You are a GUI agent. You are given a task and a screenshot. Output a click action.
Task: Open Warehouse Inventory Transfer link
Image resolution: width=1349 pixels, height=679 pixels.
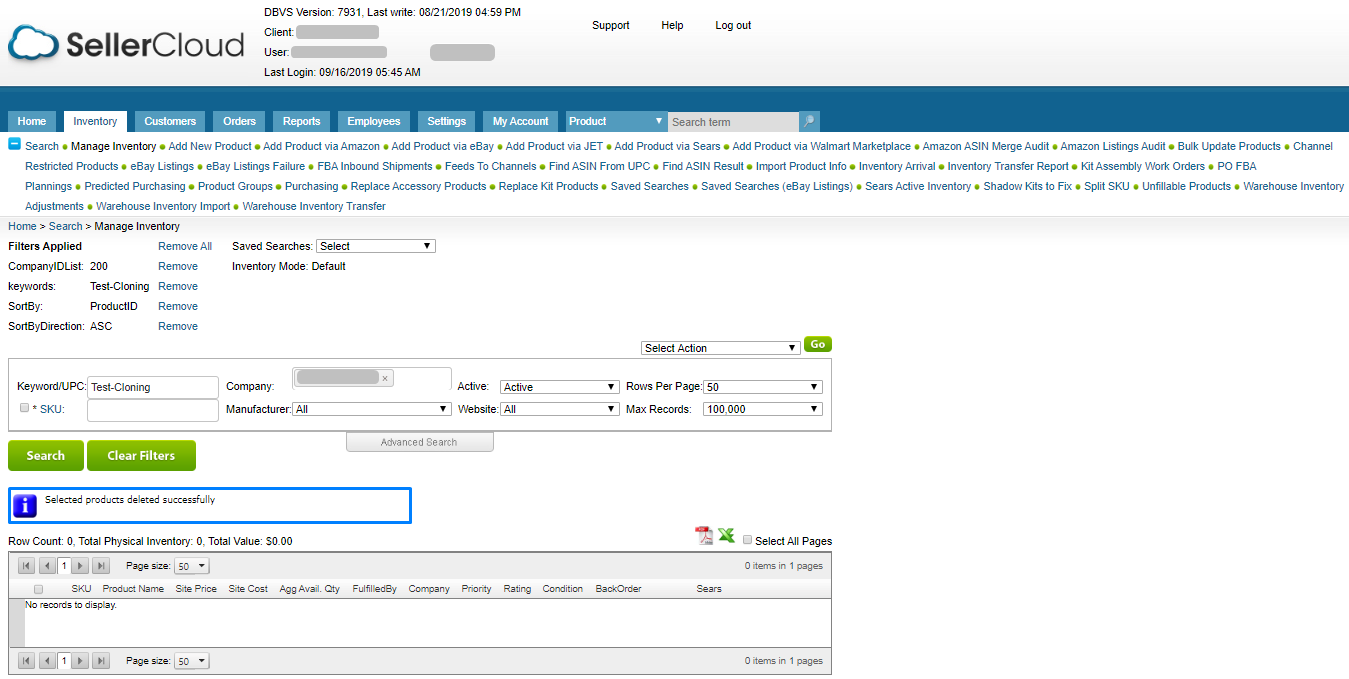pos(314,206)
